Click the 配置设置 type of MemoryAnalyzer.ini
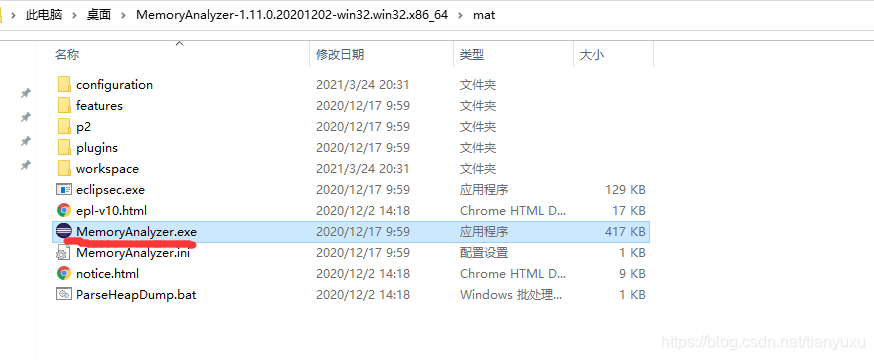 click(484, 252)
